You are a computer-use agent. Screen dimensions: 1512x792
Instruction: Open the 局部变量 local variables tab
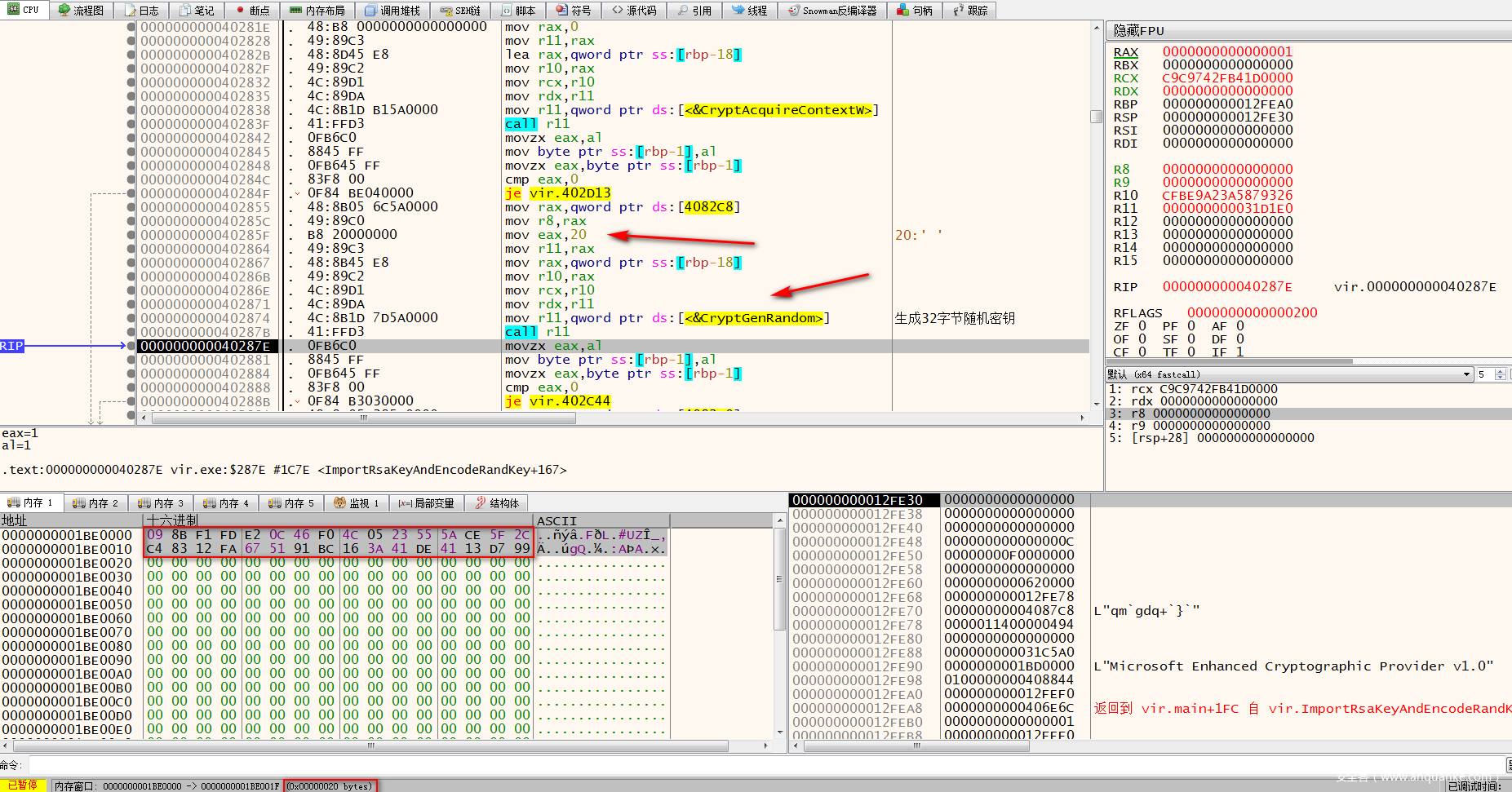[x=426, y=503]
